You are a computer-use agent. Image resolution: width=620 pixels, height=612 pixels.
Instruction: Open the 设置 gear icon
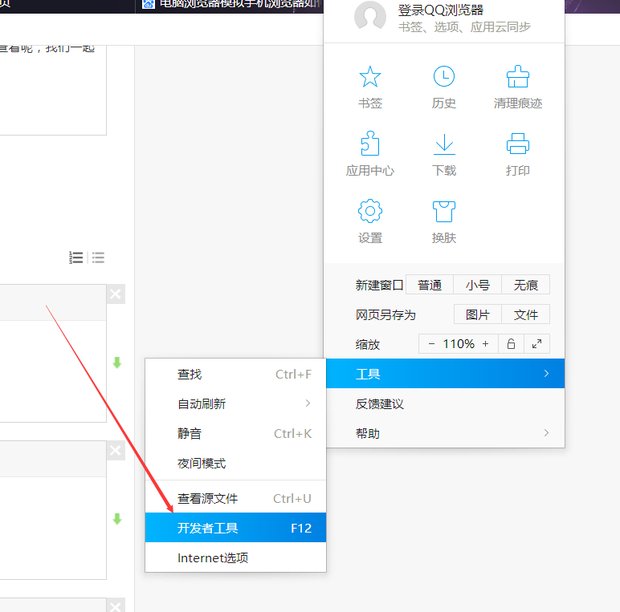tap(370, 211)
